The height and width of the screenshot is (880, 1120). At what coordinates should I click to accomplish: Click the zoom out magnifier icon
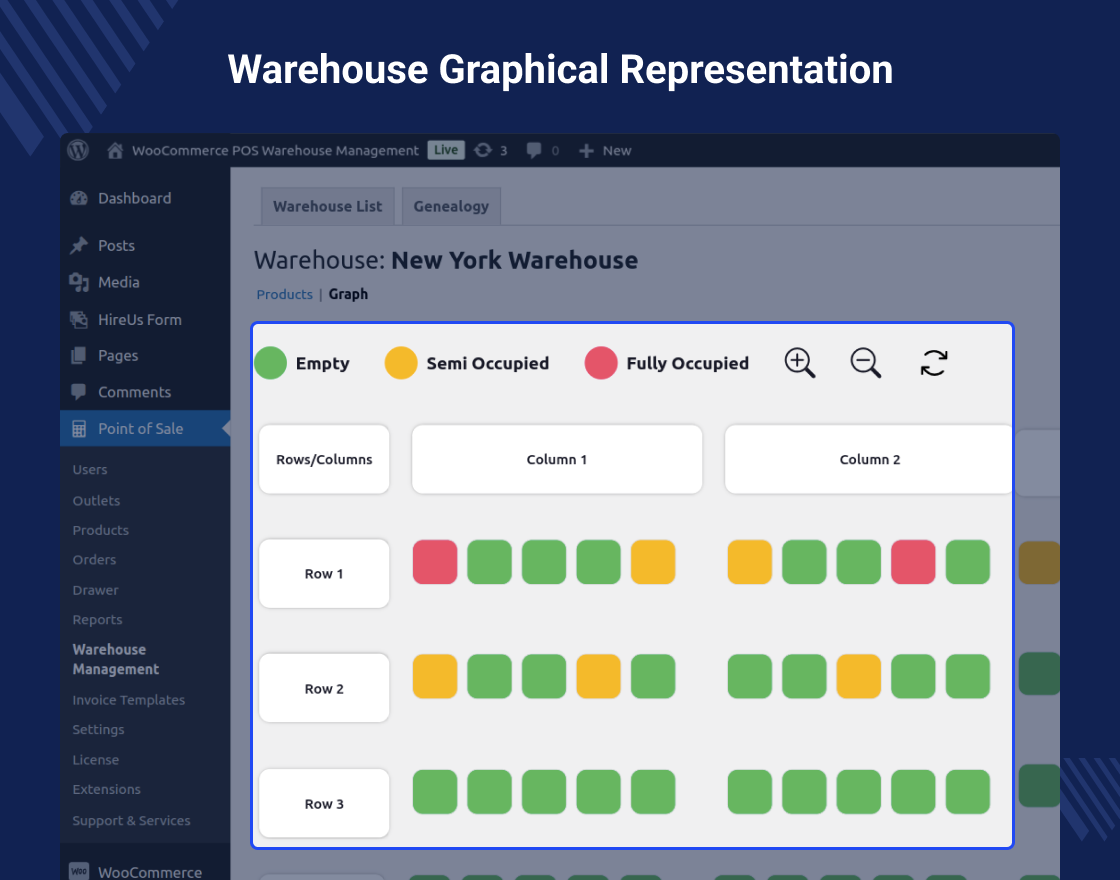[865, 363]
